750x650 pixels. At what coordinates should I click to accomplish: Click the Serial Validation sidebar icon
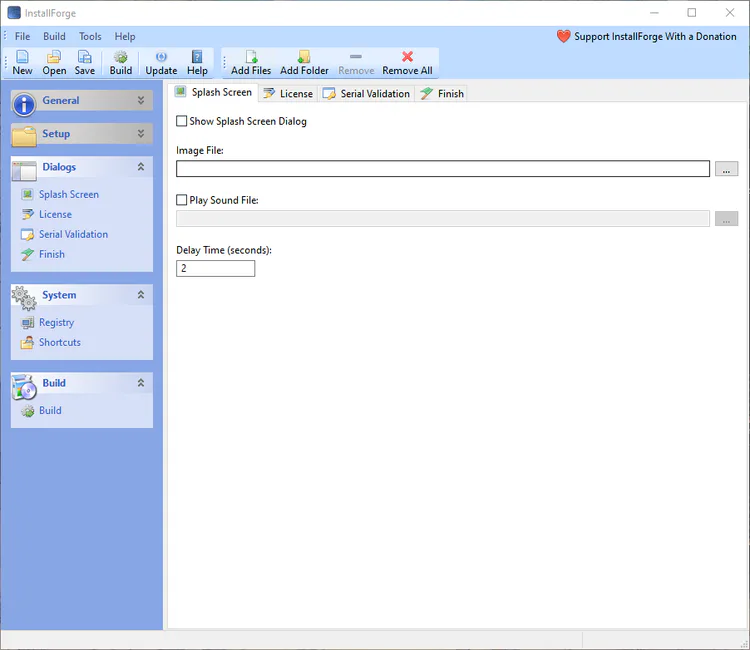pyautogui.click(x=27, y=234)
